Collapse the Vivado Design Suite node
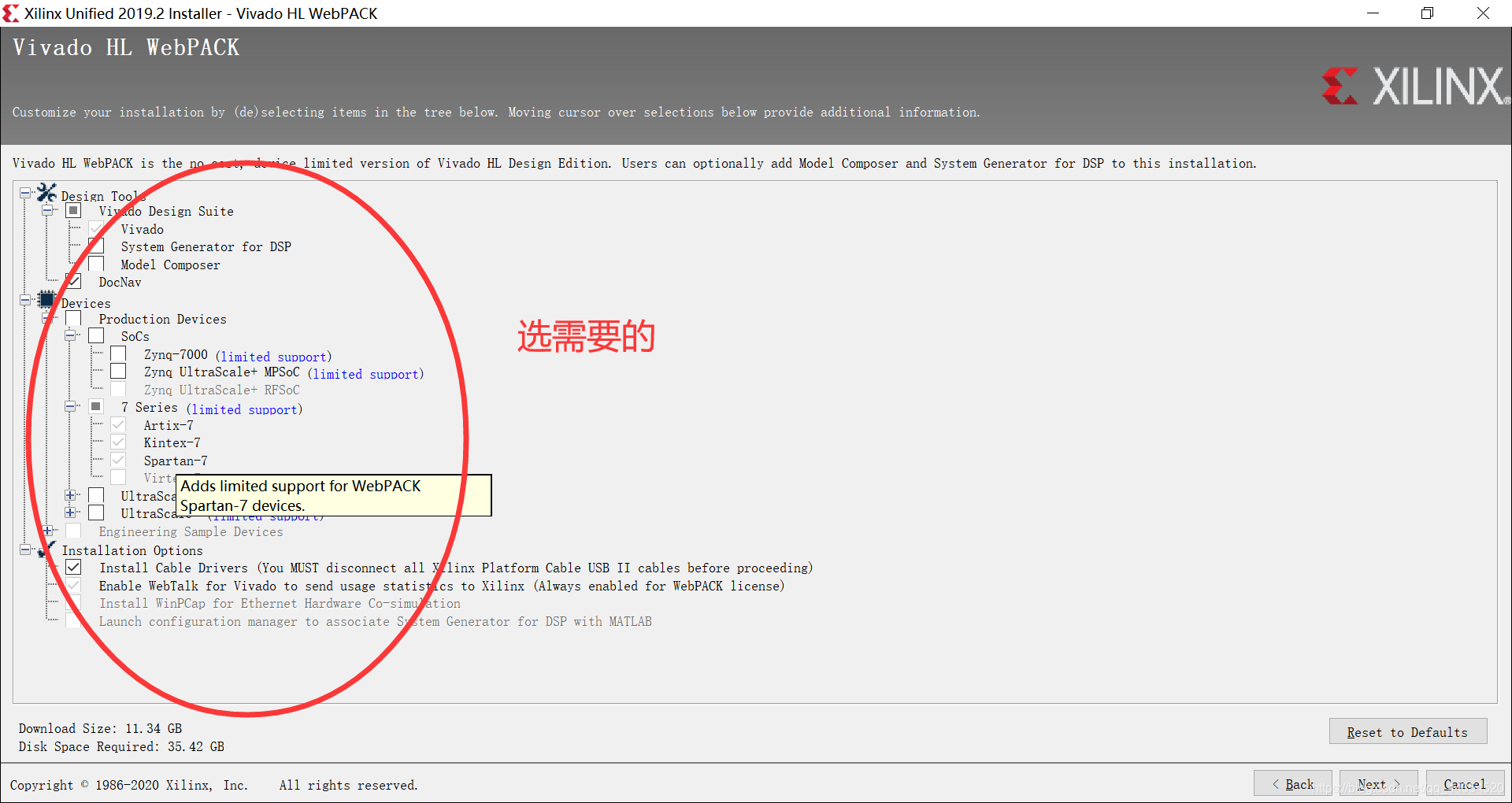The image size is (1512, 803). point(48,210)
